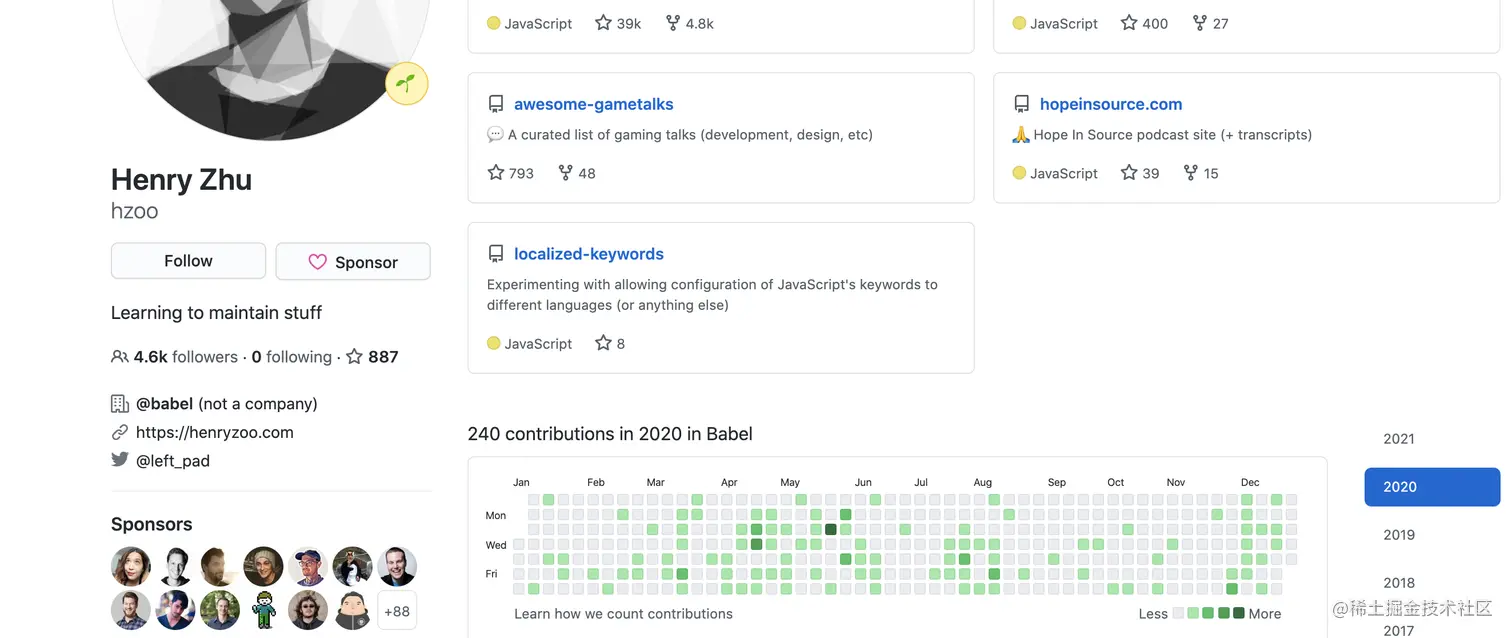The width and height of the screenshot is (1512, 638).
Task: Click the organization building icon before @babel
Action: (120, 403)
